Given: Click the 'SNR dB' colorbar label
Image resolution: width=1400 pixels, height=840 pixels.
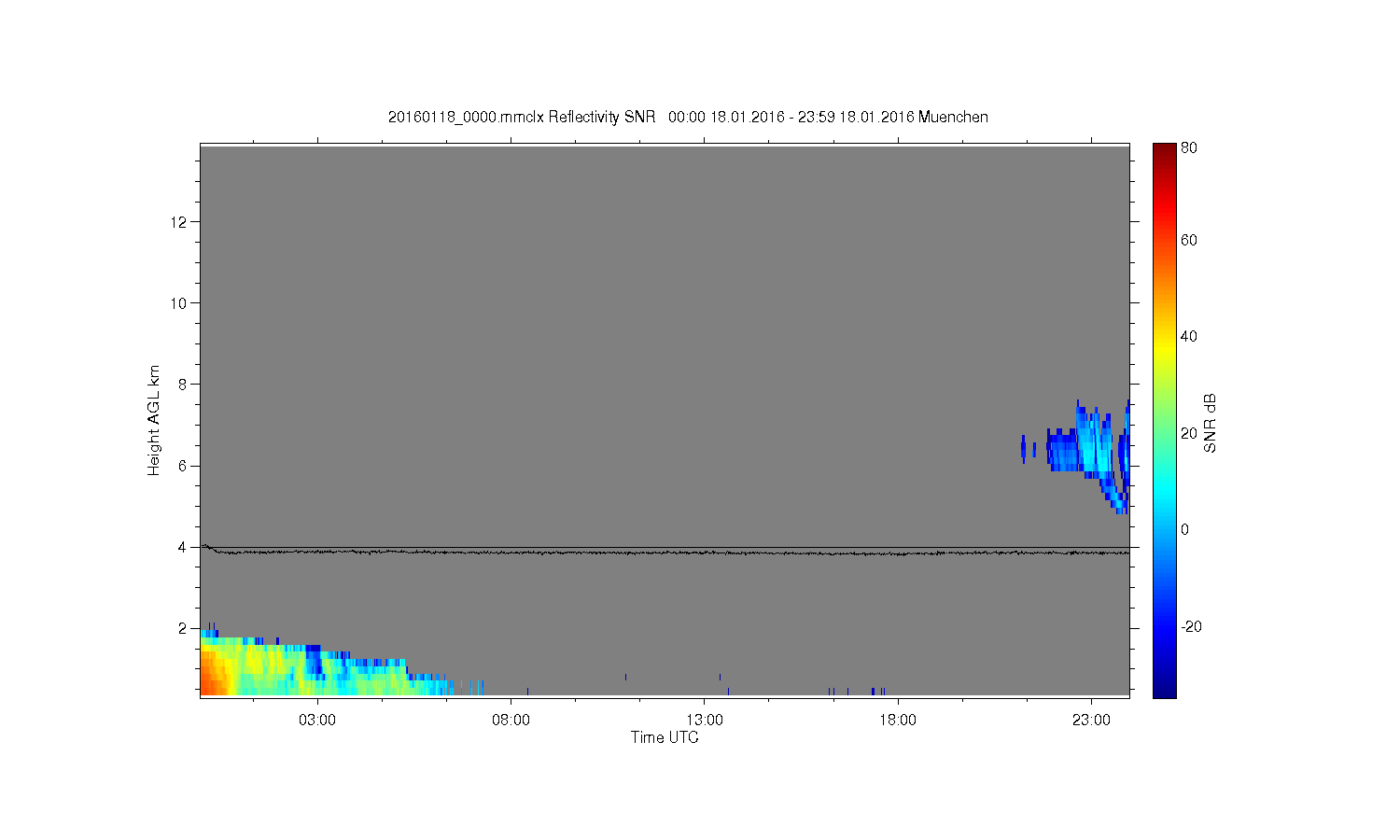Looking at the screenshot, I should [x=1210, y=423].
